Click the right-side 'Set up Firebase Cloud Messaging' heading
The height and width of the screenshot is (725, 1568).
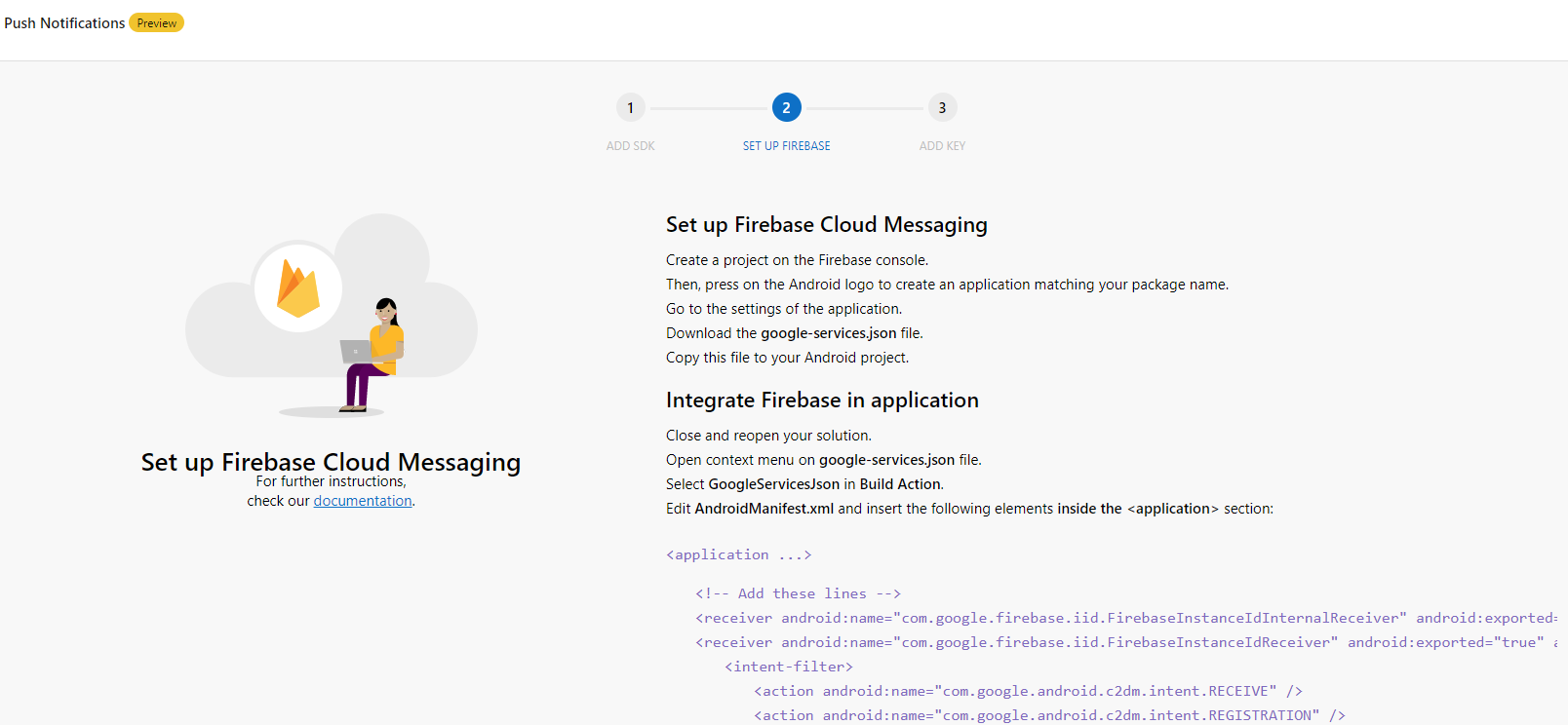coord(826,224)
